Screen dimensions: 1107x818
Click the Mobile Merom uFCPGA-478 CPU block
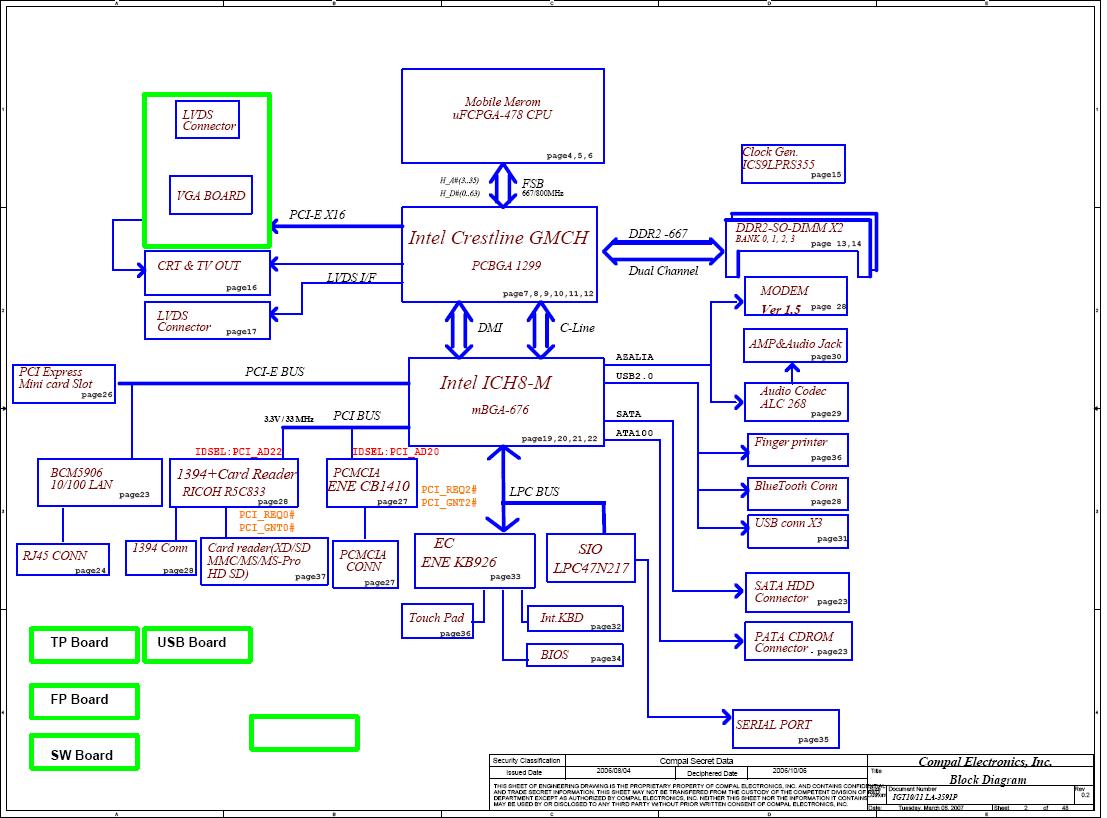503,116
